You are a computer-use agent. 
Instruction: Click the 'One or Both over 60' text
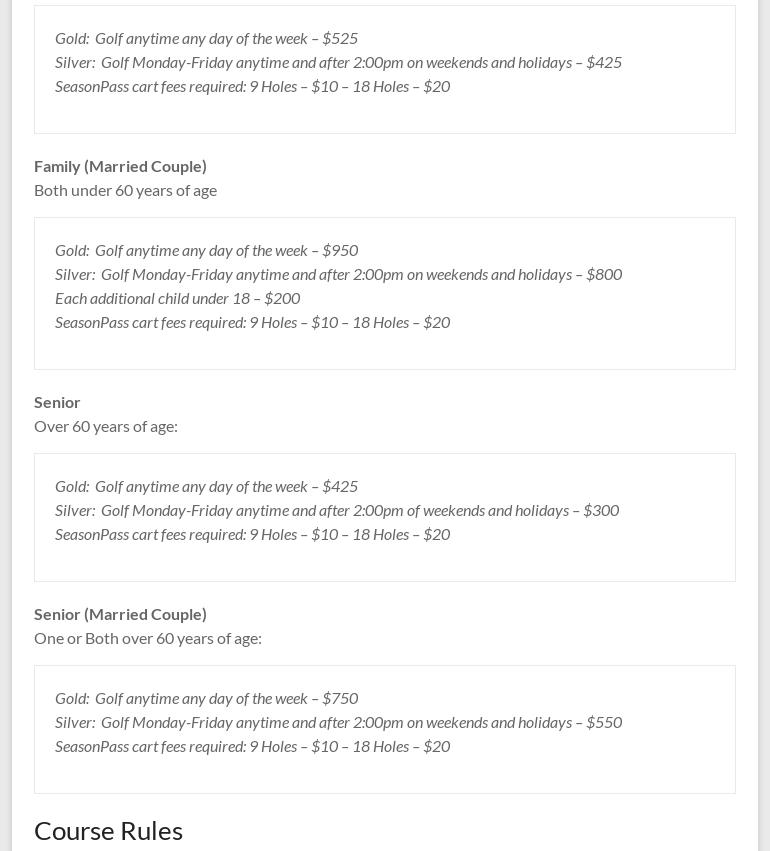(148, 638)
